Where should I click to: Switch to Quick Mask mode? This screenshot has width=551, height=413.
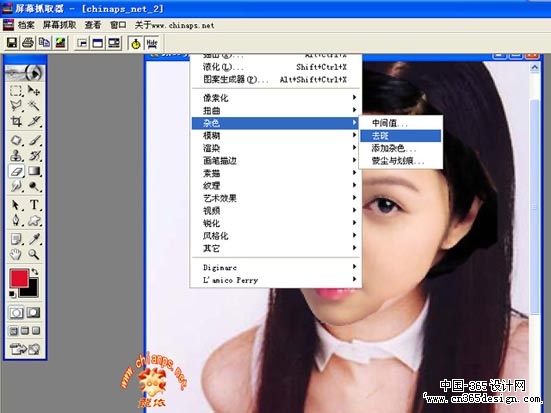point(33,312)
